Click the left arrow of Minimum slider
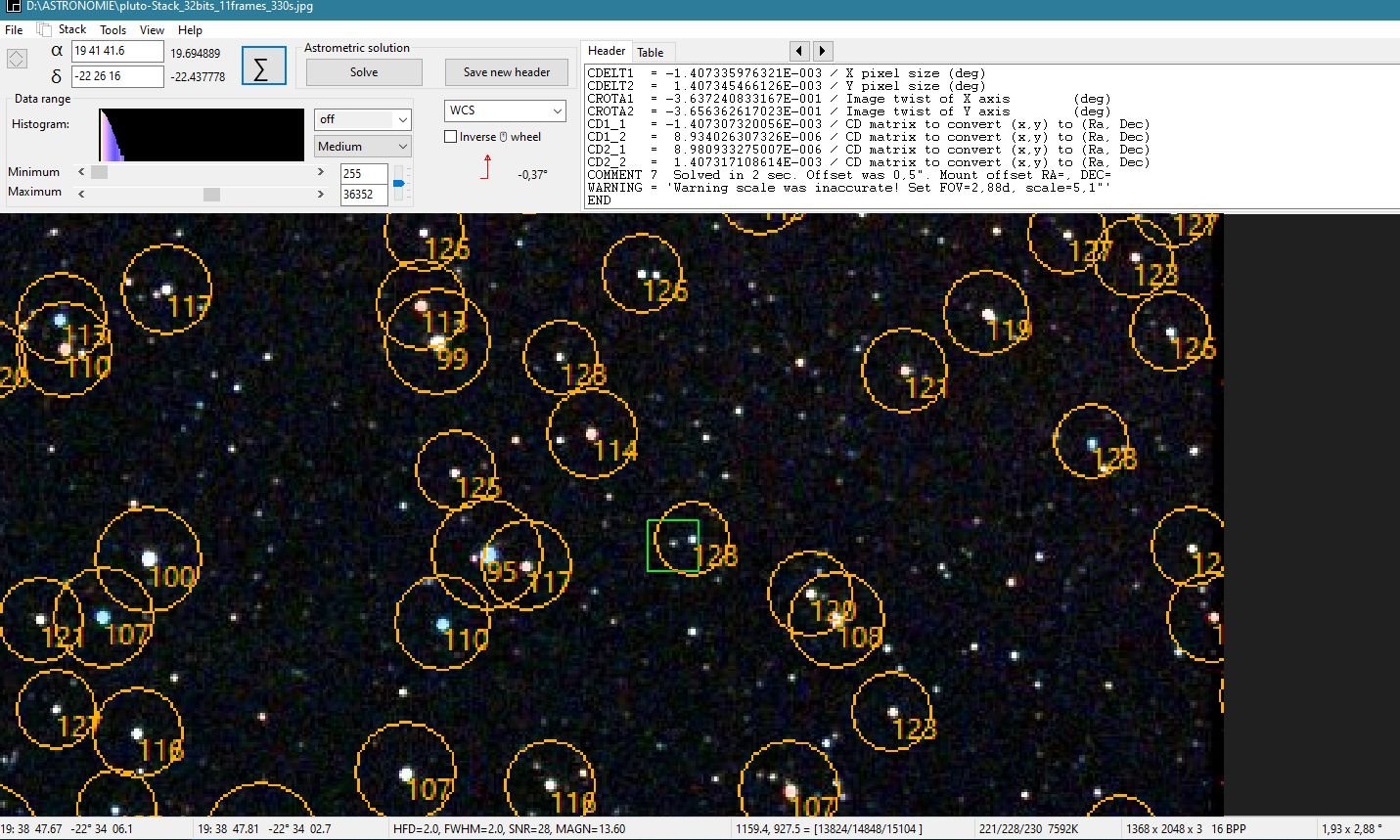 81,172
